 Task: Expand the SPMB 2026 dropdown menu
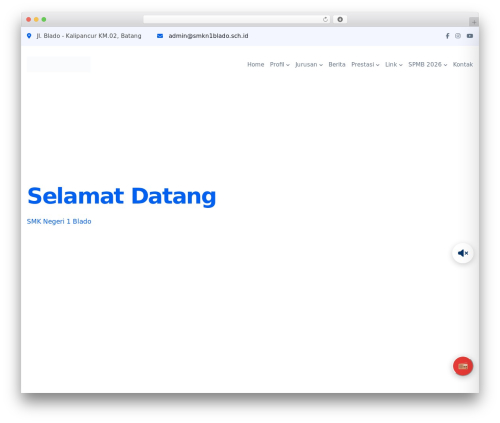coord(427,64)
